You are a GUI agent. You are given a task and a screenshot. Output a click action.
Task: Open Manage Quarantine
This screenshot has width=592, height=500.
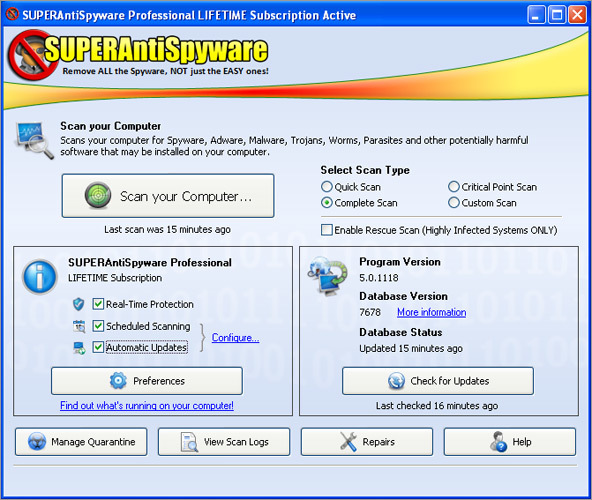pyautogui.click(x=81, y=441)
